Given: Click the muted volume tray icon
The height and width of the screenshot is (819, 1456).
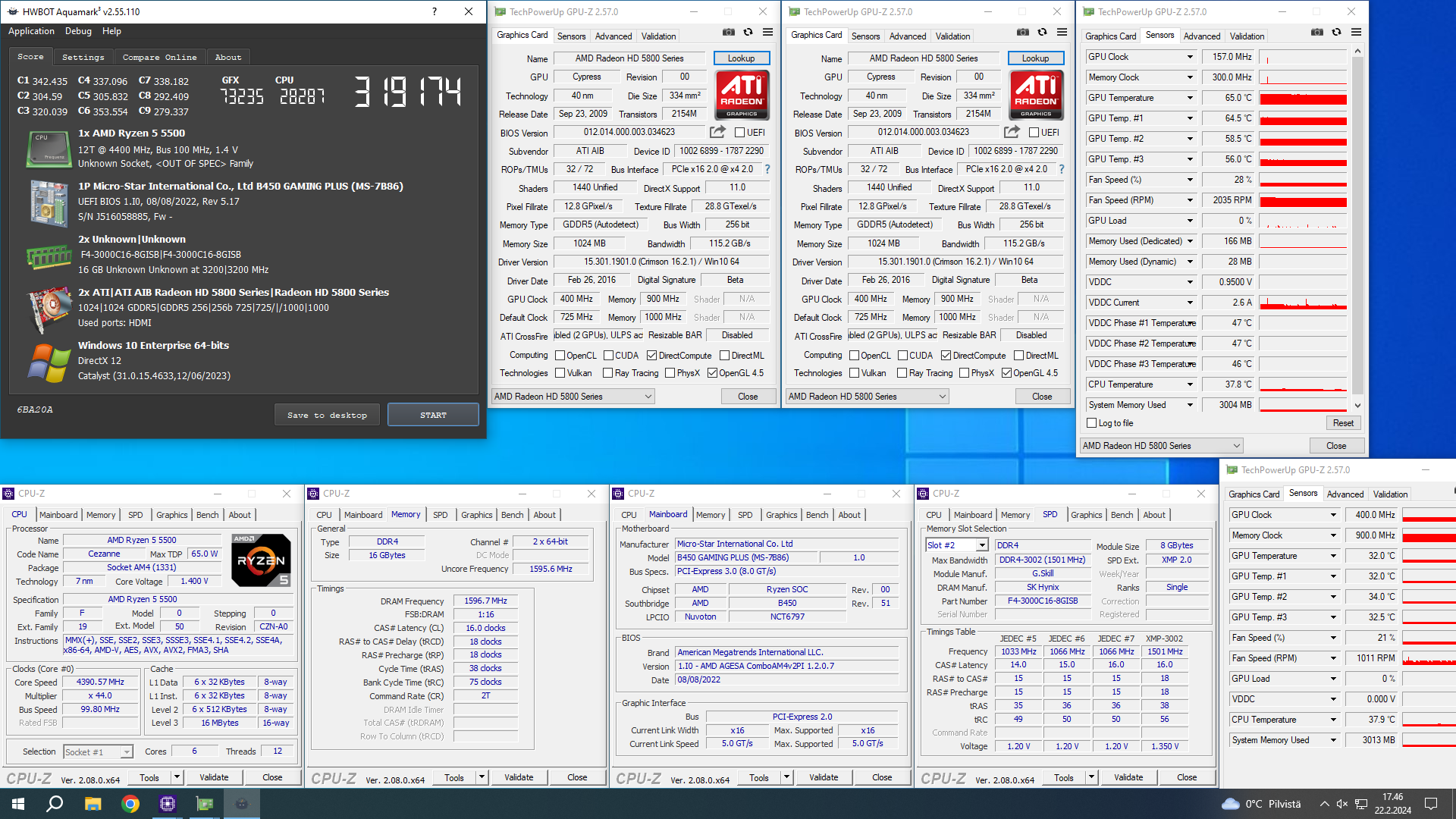Looking at the screenshot, I should click(x=1341, y=804).
